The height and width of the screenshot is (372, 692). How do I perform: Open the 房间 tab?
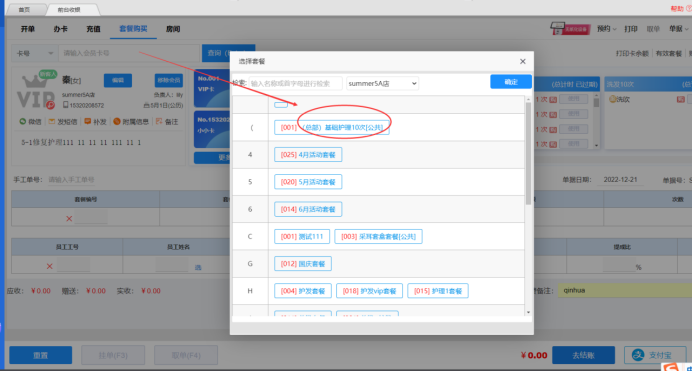pos(173,29)
